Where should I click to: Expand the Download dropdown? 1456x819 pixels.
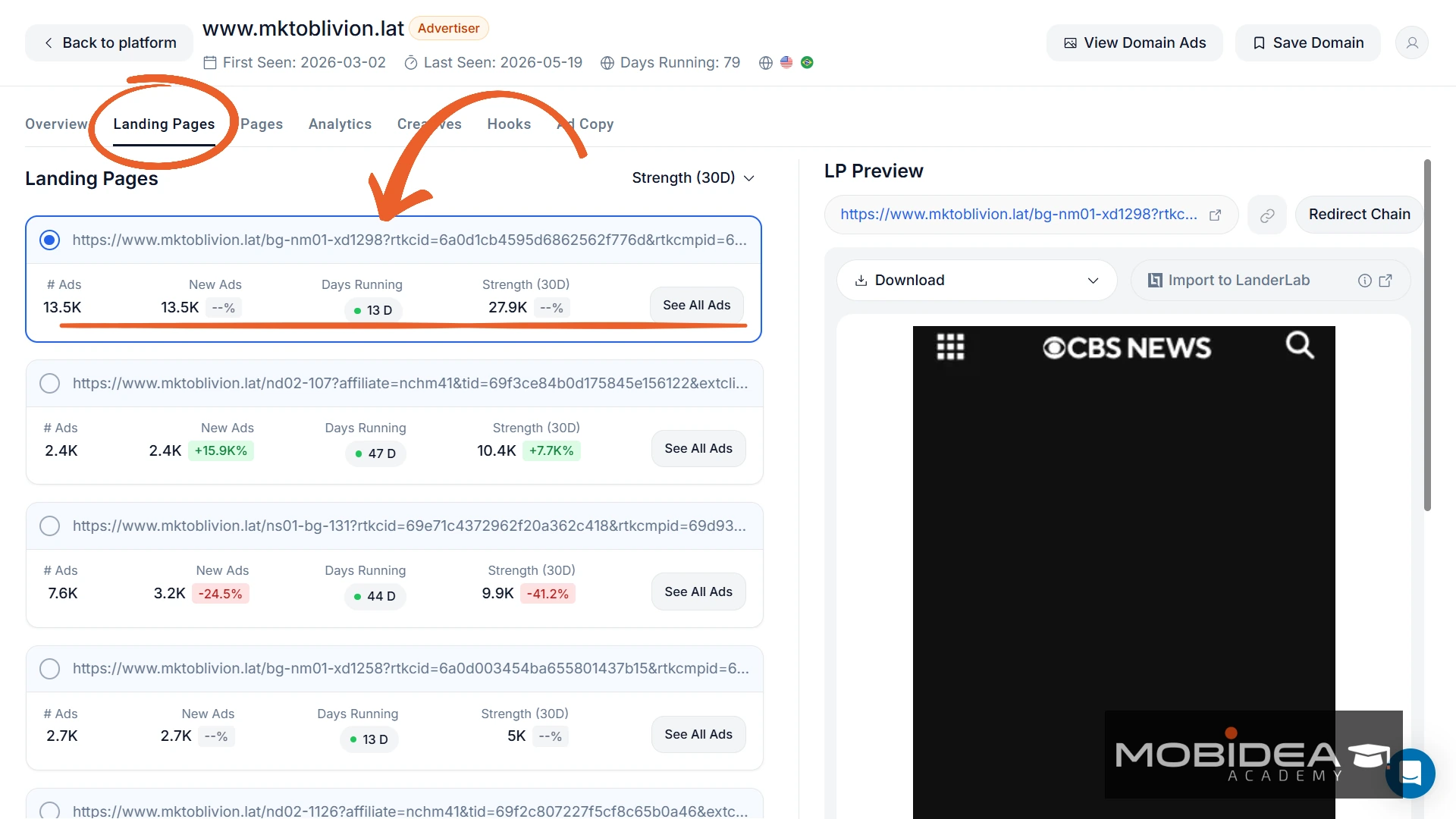pyautogui.click(x=977, y=281)
